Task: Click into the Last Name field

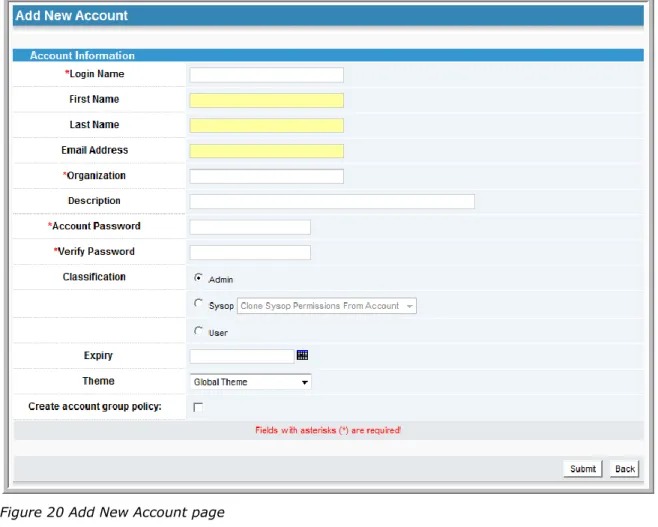Action: pyautogui.click(x=266, y=125)
